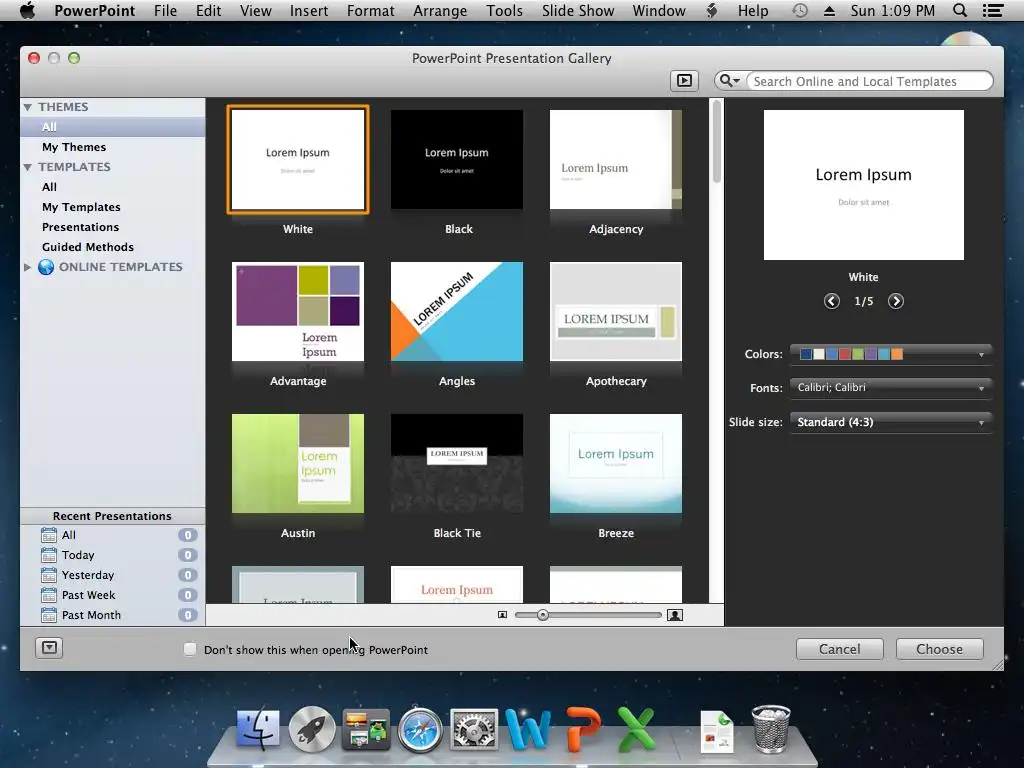This screenshot has height=768, width=1024.
Task: Select Guided Methods in the sidebar
Action: coord(88,247)
